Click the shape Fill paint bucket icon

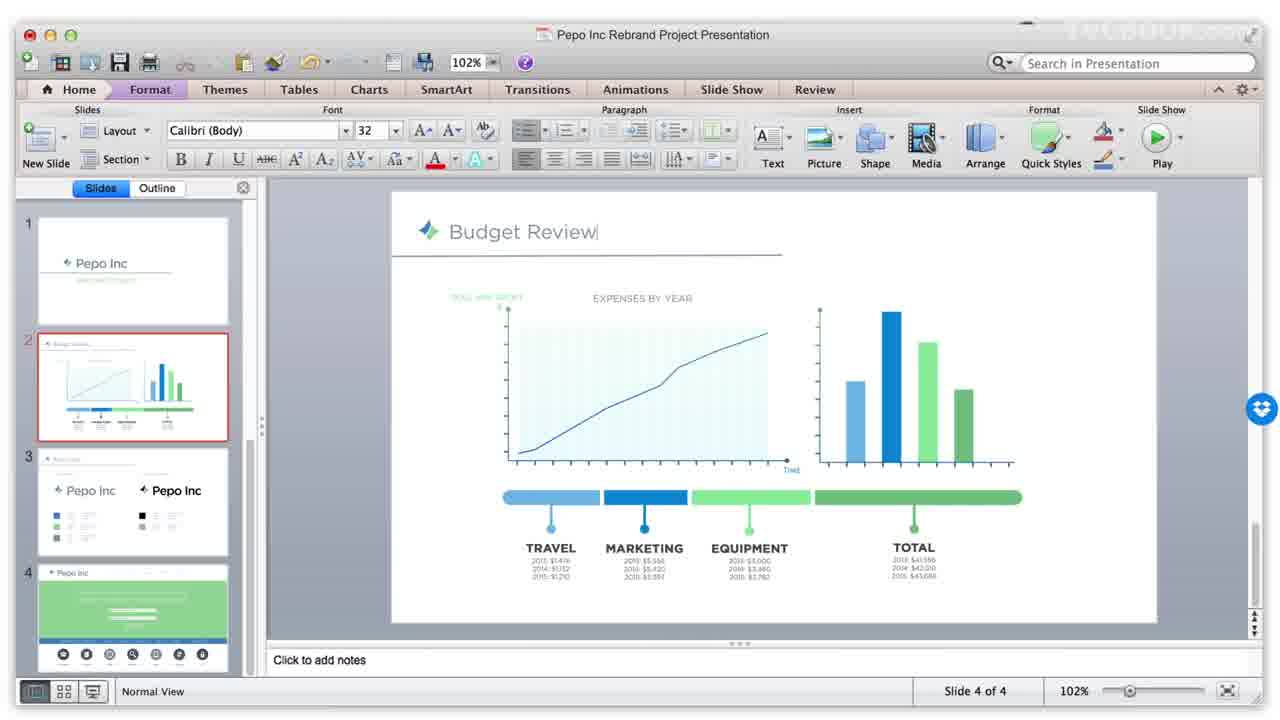(x=1103, y=131)
